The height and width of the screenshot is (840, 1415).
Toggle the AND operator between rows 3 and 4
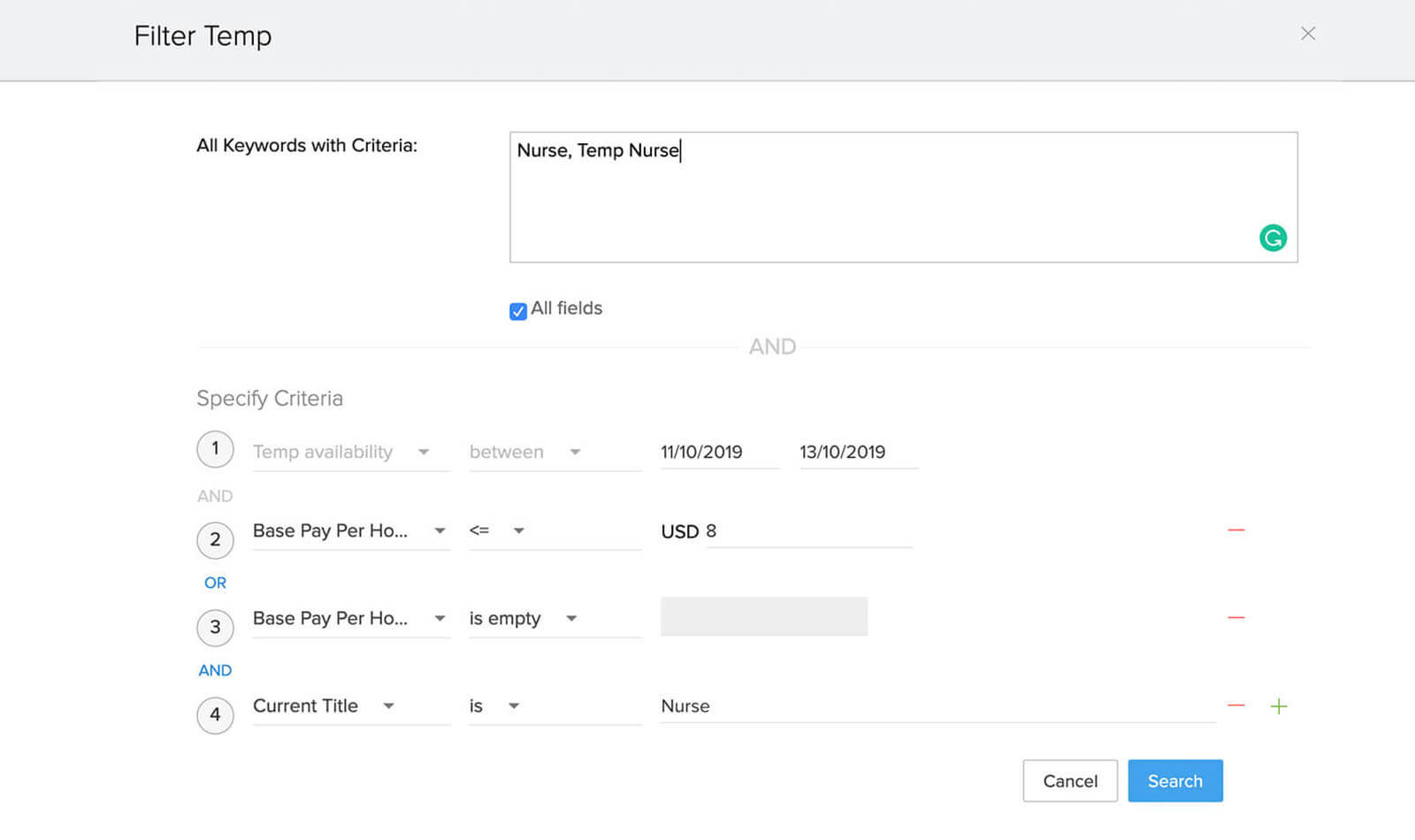(215, 670)
